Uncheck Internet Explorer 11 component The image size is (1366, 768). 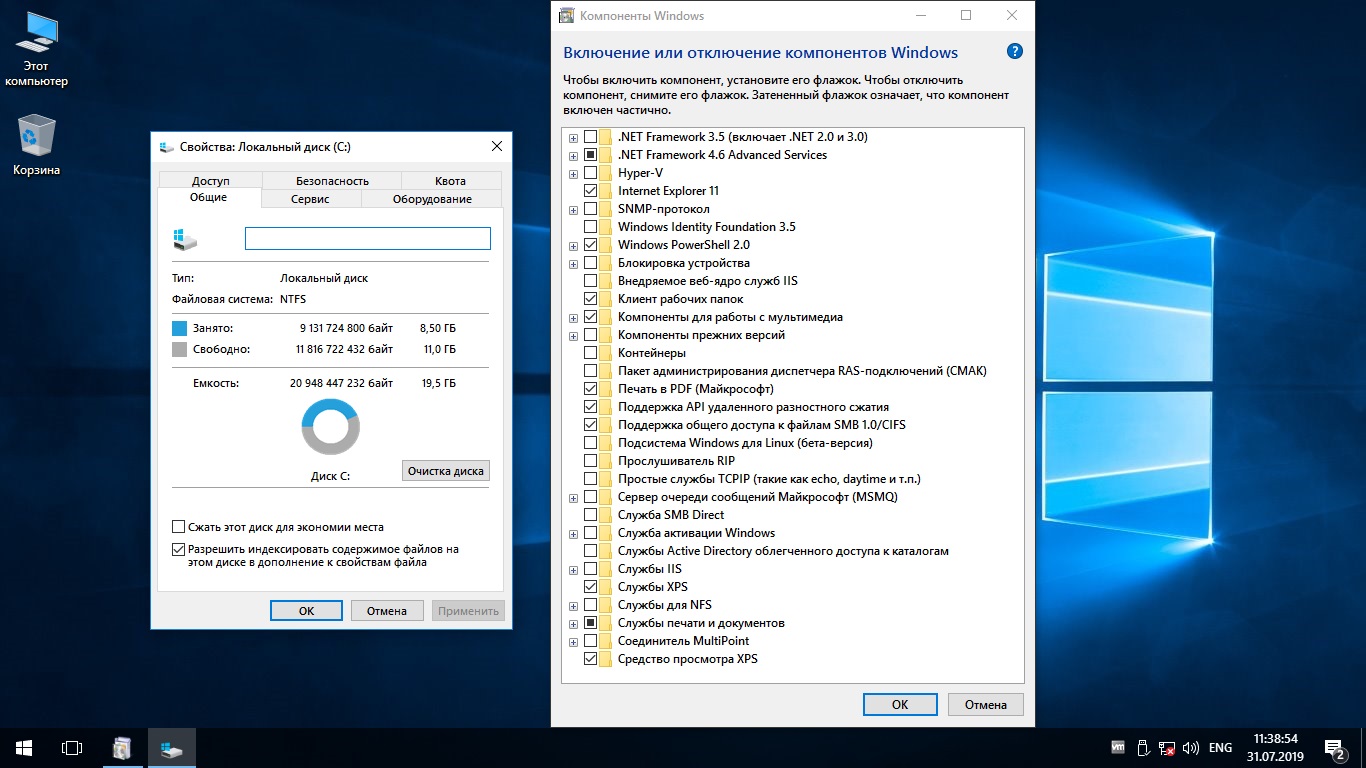point(591,191)
